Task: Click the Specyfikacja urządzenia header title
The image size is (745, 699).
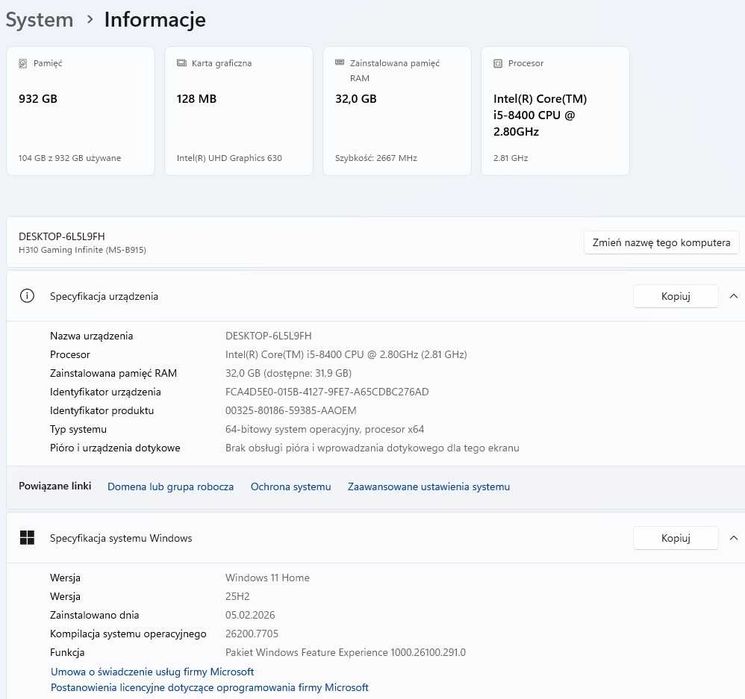Action: (104, 297)
